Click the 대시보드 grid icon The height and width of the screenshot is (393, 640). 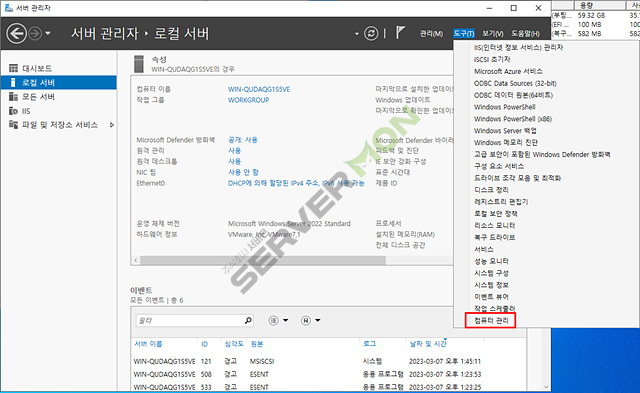(13, 68)
